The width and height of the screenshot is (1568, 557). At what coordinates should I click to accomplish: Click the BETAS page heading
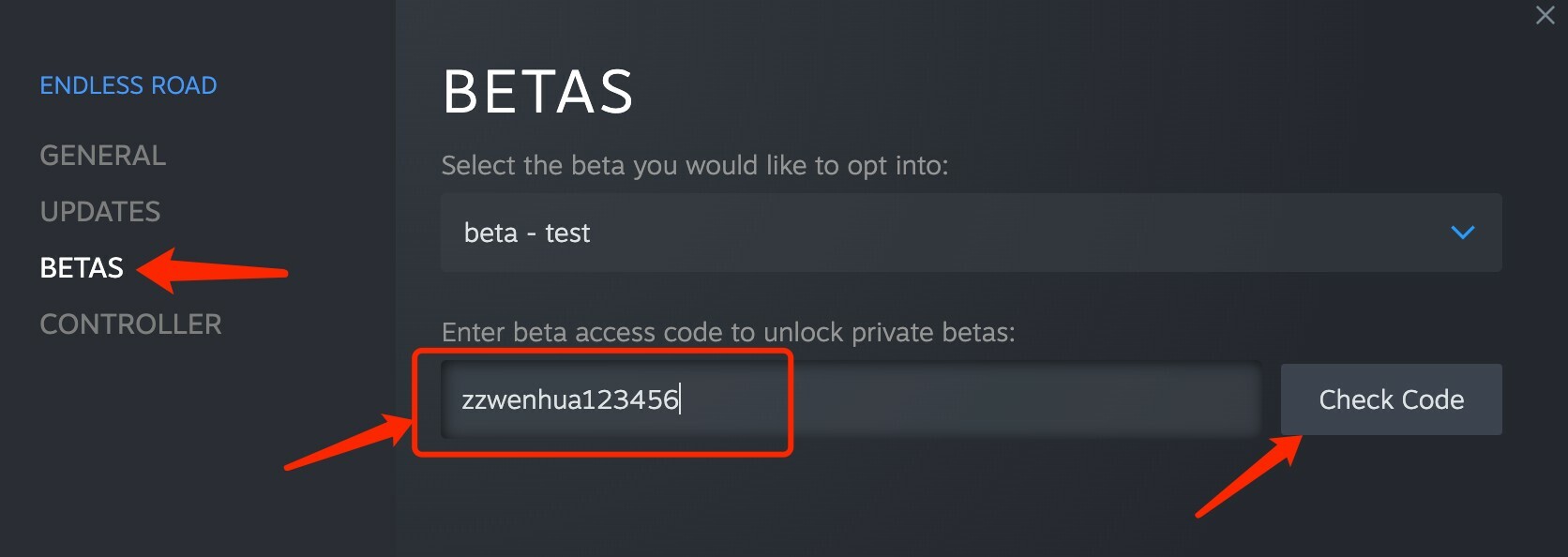(538, 92)
